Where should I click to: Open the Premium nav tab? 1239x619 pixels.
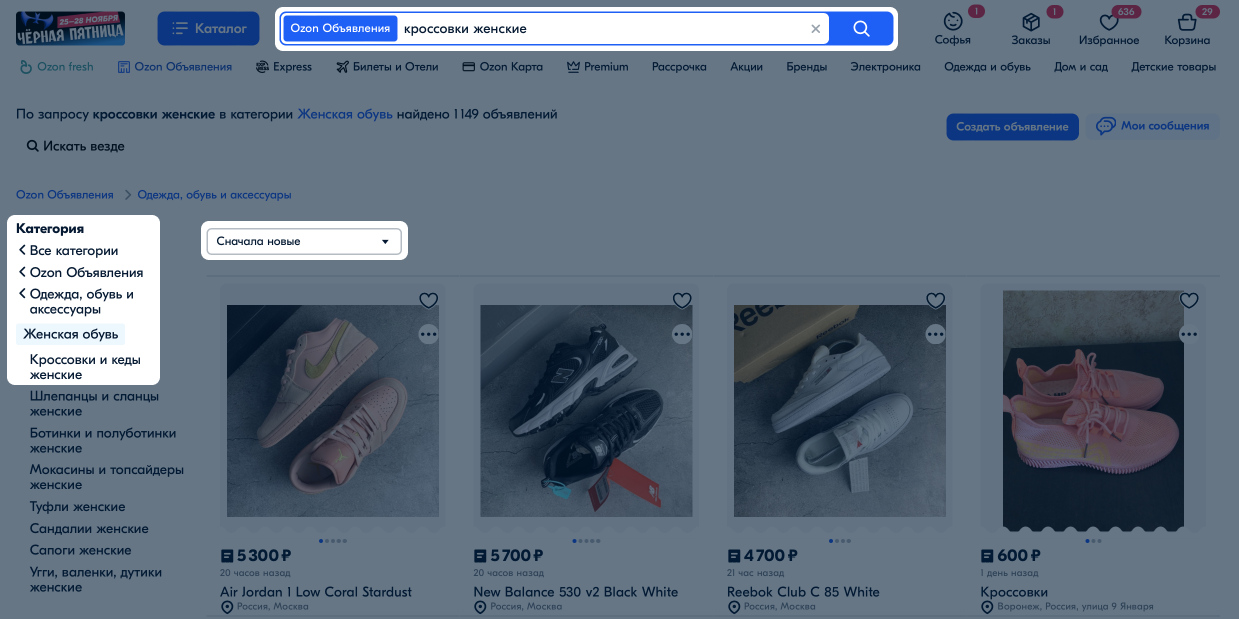pos(597,67)
